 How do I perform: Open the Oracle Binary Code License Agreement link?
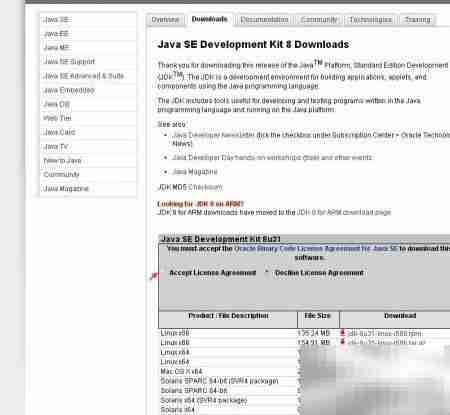[316, 249]
